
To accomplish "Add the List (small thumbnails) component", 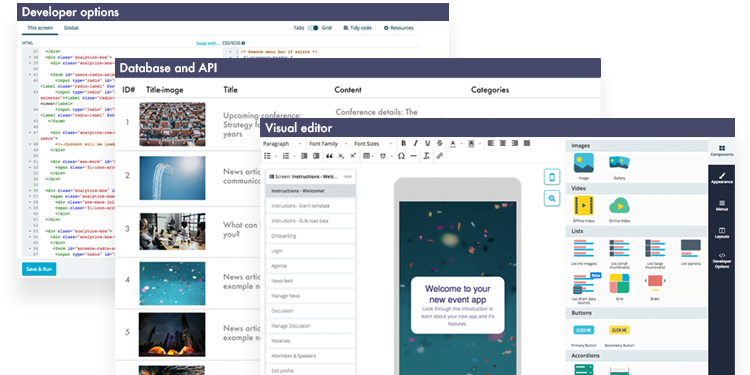I will pos(619,253).
